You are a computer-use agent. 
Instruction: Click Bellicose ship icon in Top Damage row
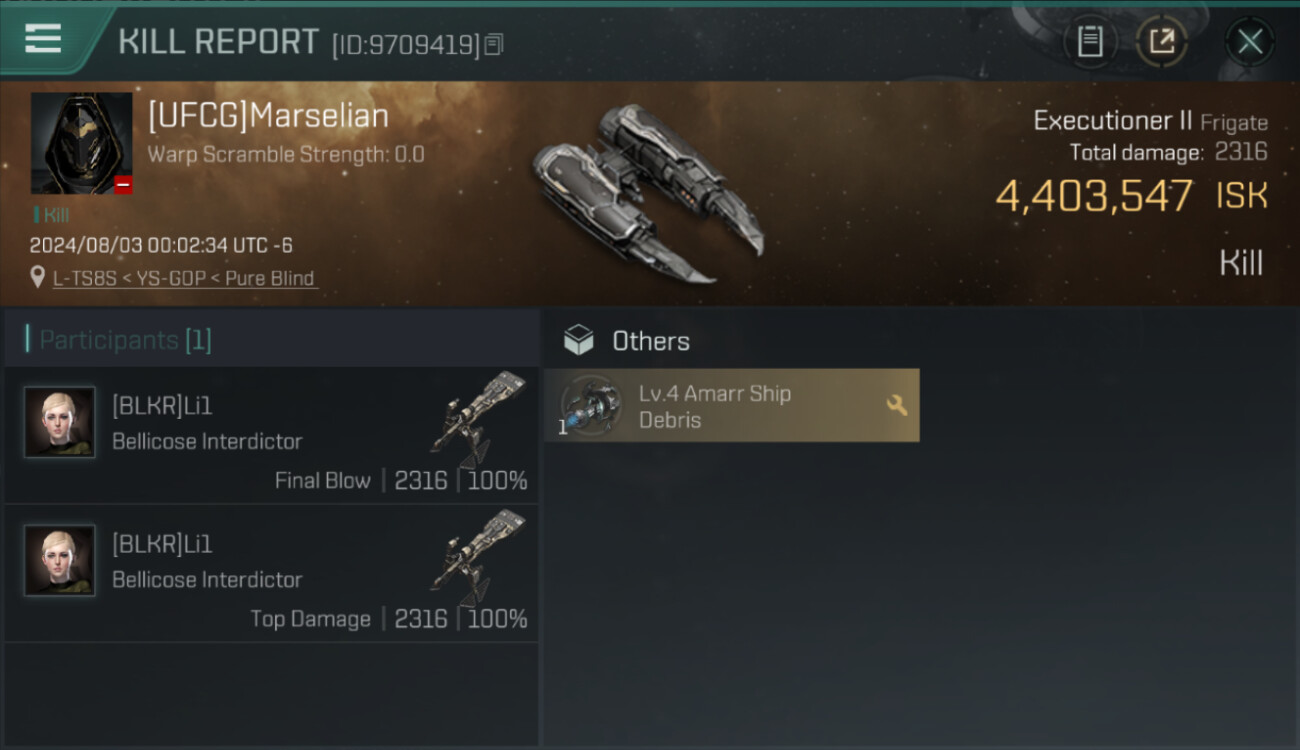coord(480,556)
